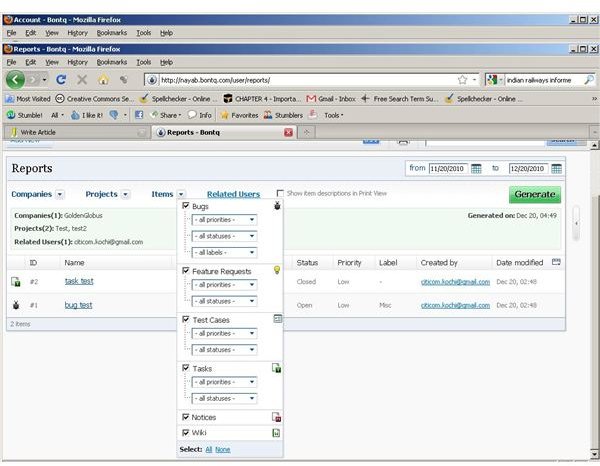Click the Notices icon in items dropdown
The width and height of the screenshot is (600, 466).
[x=277, y=417]
